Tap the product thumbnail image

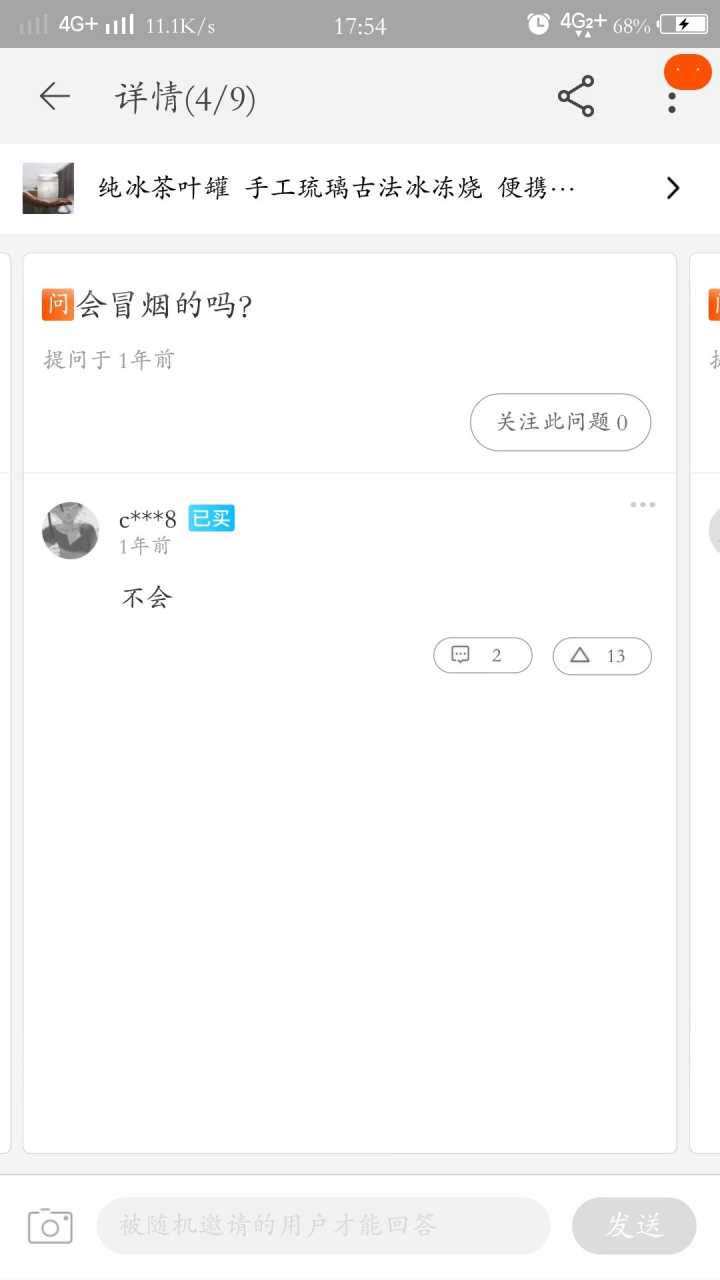click(x=48, y=188)
